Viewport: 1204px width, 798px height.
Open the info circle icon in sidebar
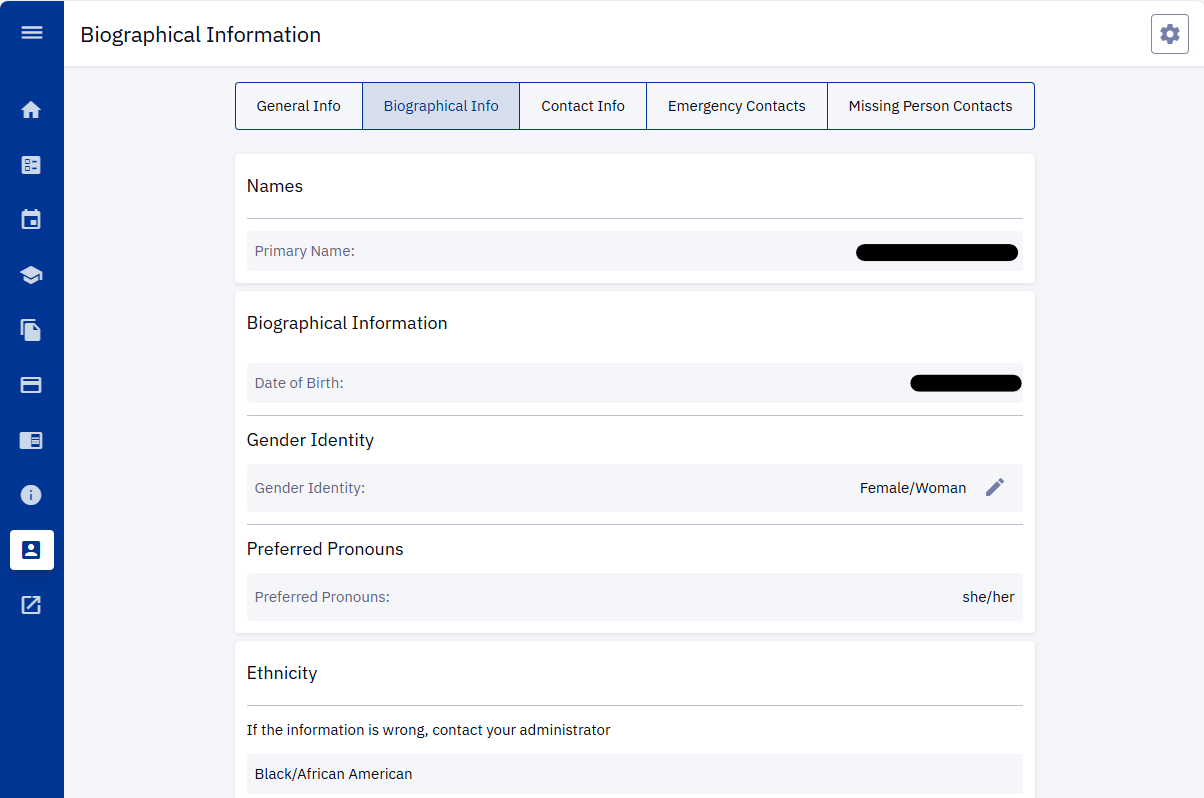(x=31, y=495)
